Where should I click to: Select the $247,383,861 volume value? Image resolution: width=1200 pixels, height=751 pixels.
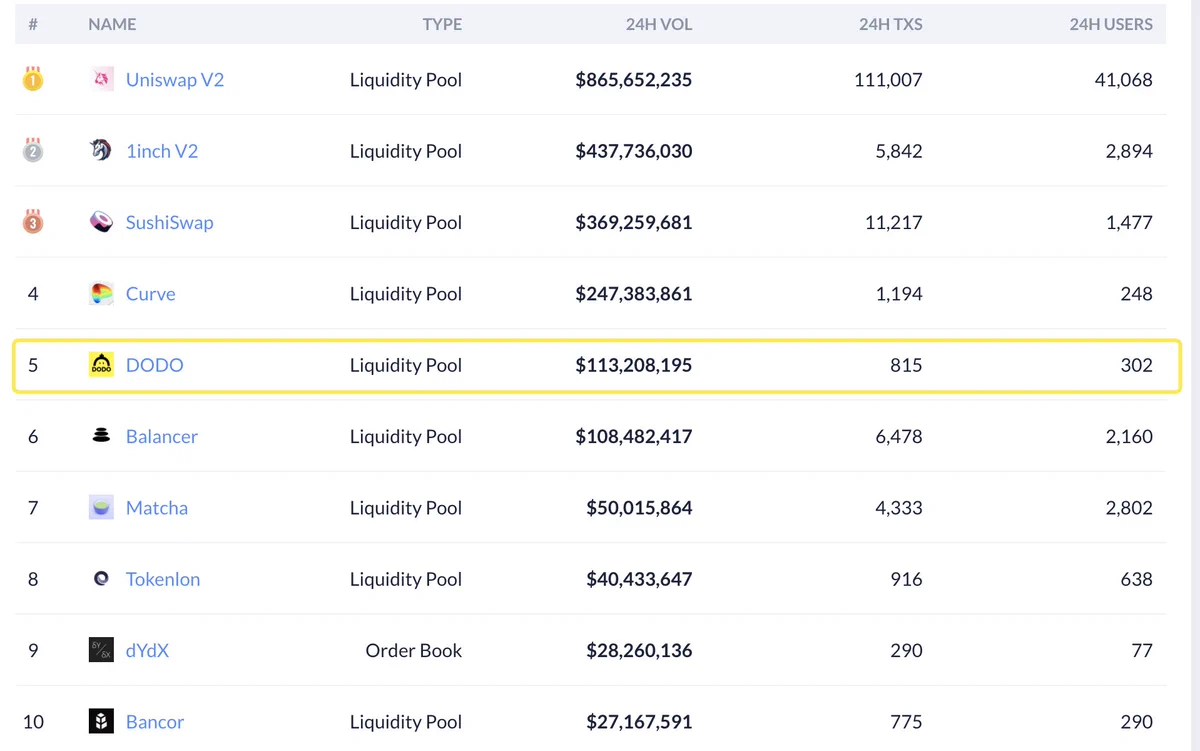pos(634,294)
